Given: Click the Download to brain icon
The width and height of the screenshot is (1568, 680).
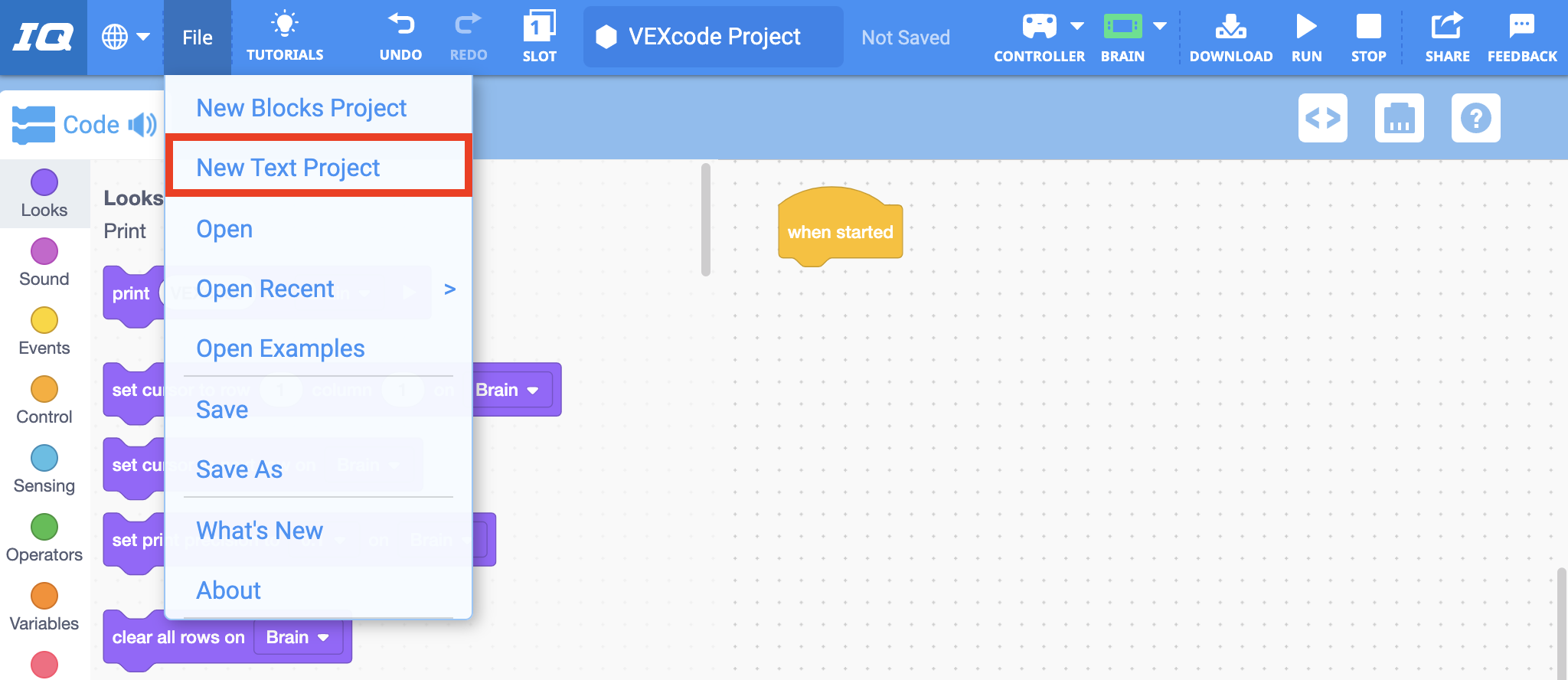Looking at the screenshot, I should (x=1230, y=28).
